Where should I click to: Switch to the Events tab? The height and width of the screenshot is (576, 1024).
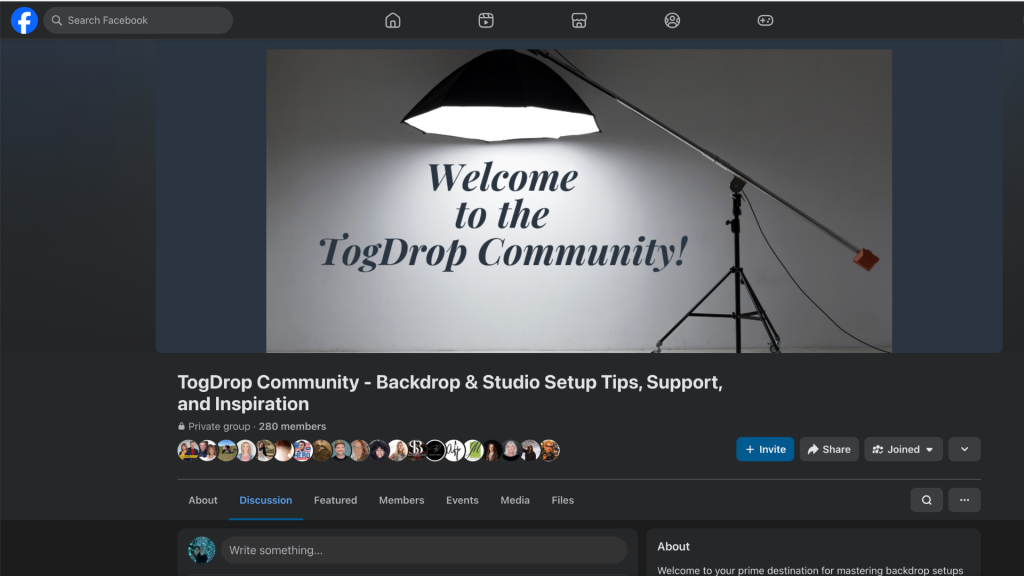coord(462,500)
